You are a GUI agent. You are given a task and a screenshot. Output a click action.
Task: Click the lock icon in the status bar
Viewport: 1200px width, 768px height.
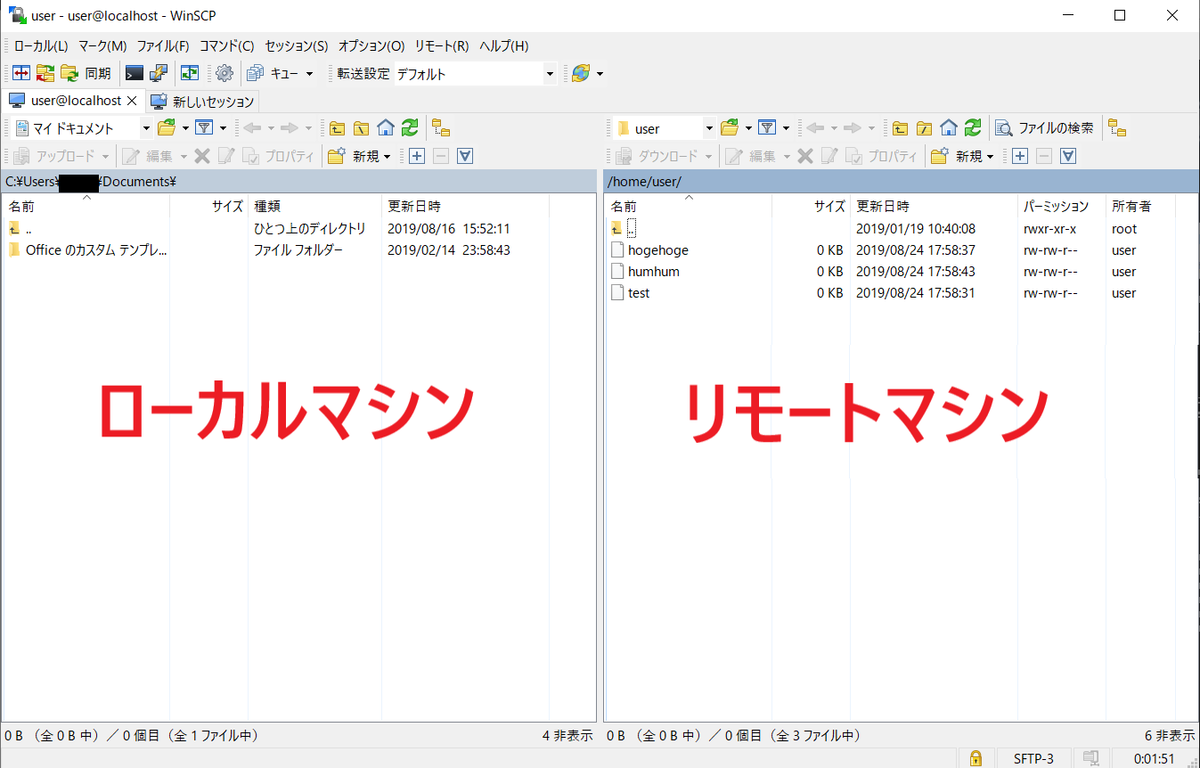pyautogui.click(x=975, y=758)
